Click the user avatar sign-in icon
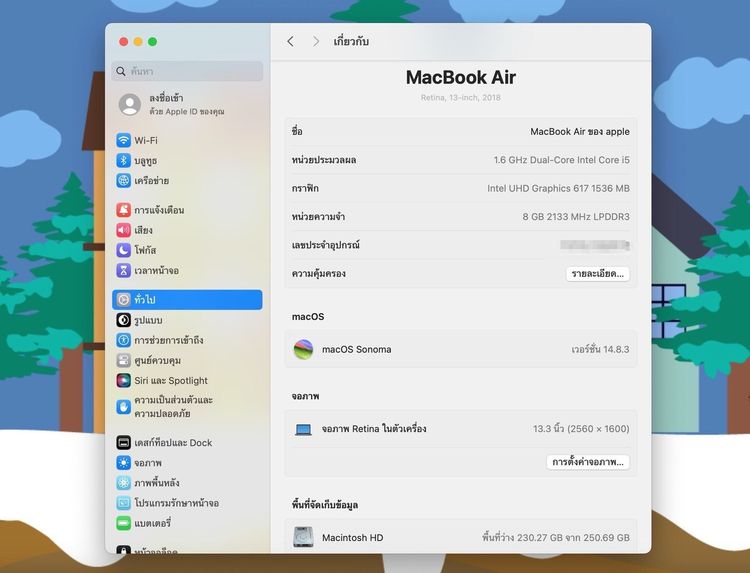750x573 pixels. click(130, 104)
